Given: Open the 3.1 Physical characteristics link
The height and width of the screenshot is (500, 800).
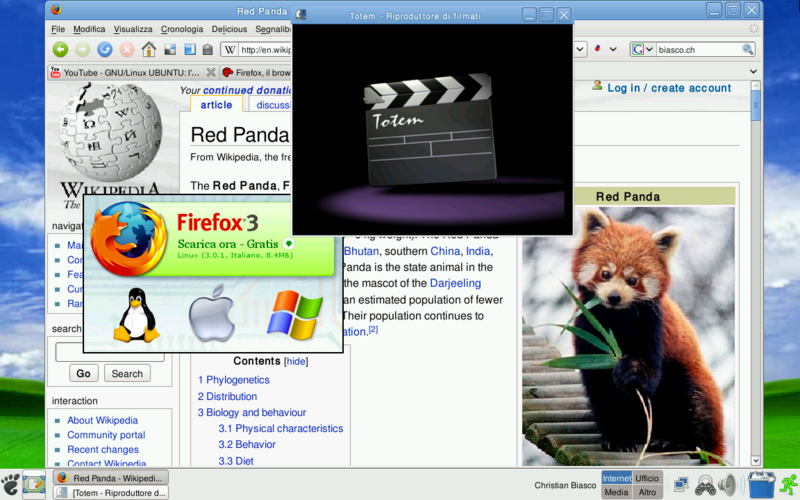Looking at the screenshot, I should coord(281,429).
